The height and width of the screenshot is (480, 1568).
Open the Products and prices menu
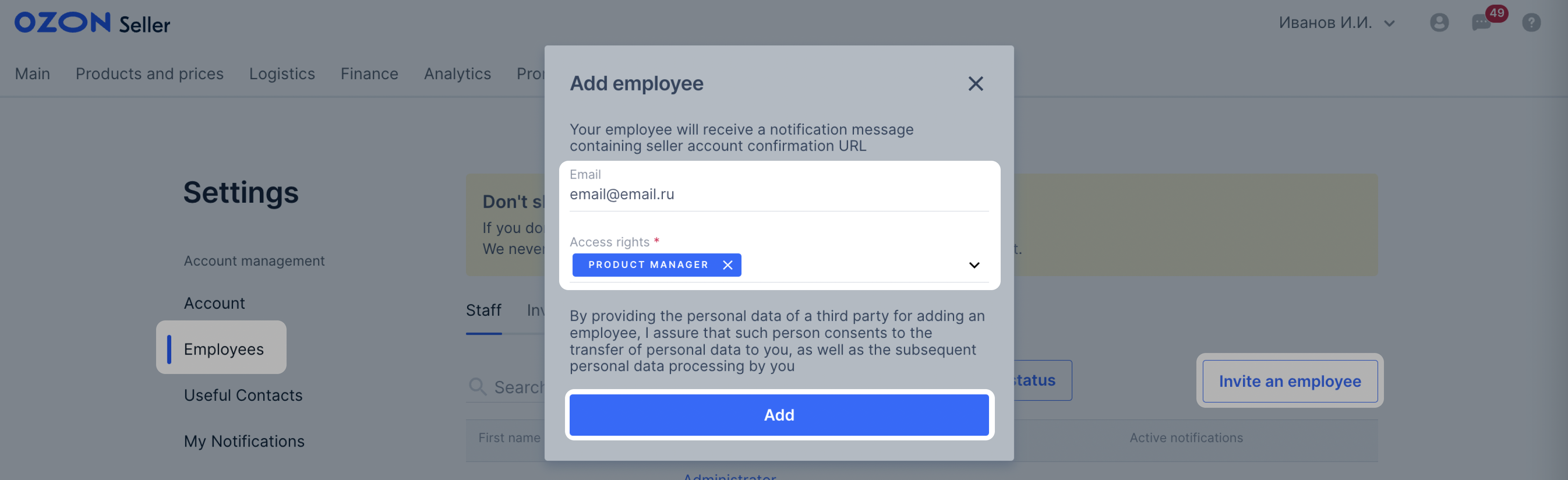point(150,74)
